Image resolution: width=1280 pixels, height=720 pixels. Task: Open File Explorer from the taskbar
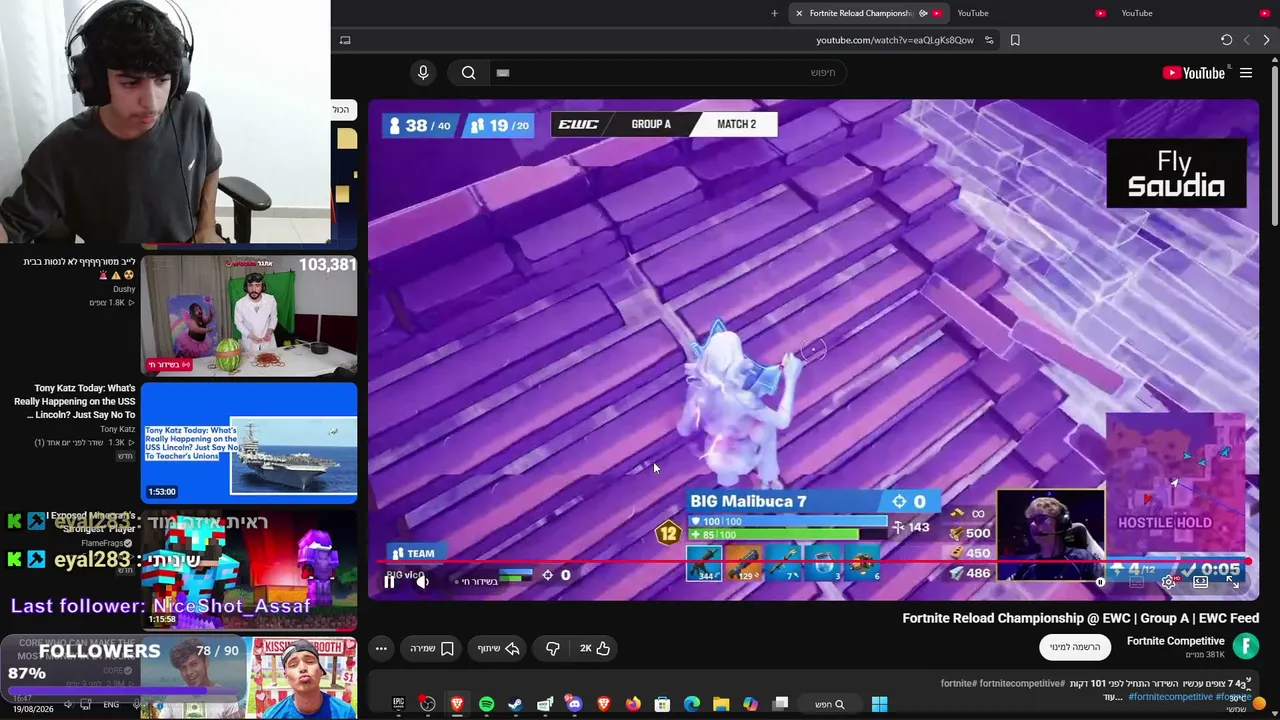(721, 704)
